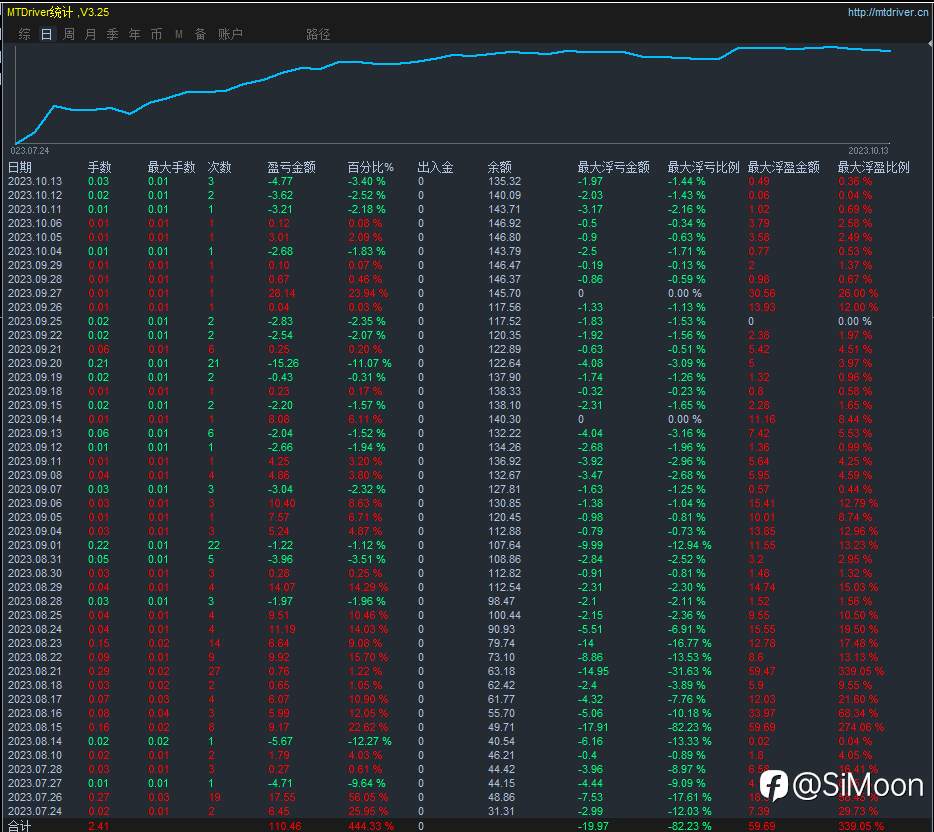Screen dimensions: 934x832
Task: Switch to the M tab
Action: (x=179, y=35)
